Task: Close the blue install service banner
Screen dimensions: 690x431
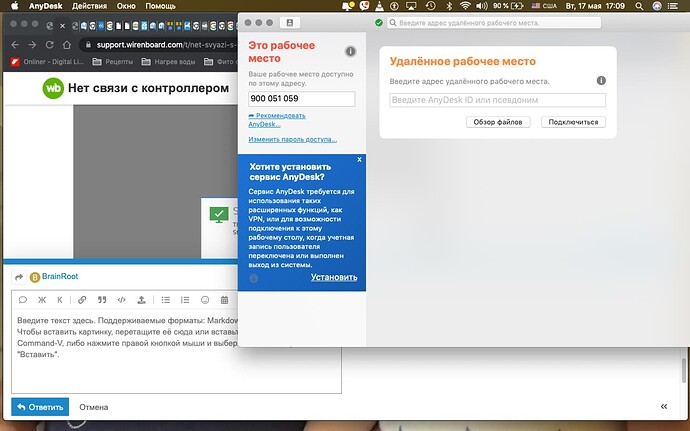Action: (x=360, y=159)
